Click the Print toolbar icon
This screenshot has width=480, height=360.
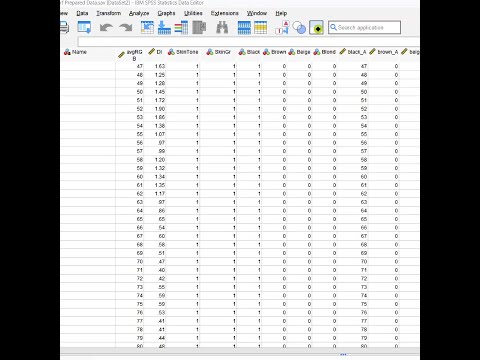pyautogui.click(x=65, y=28)
